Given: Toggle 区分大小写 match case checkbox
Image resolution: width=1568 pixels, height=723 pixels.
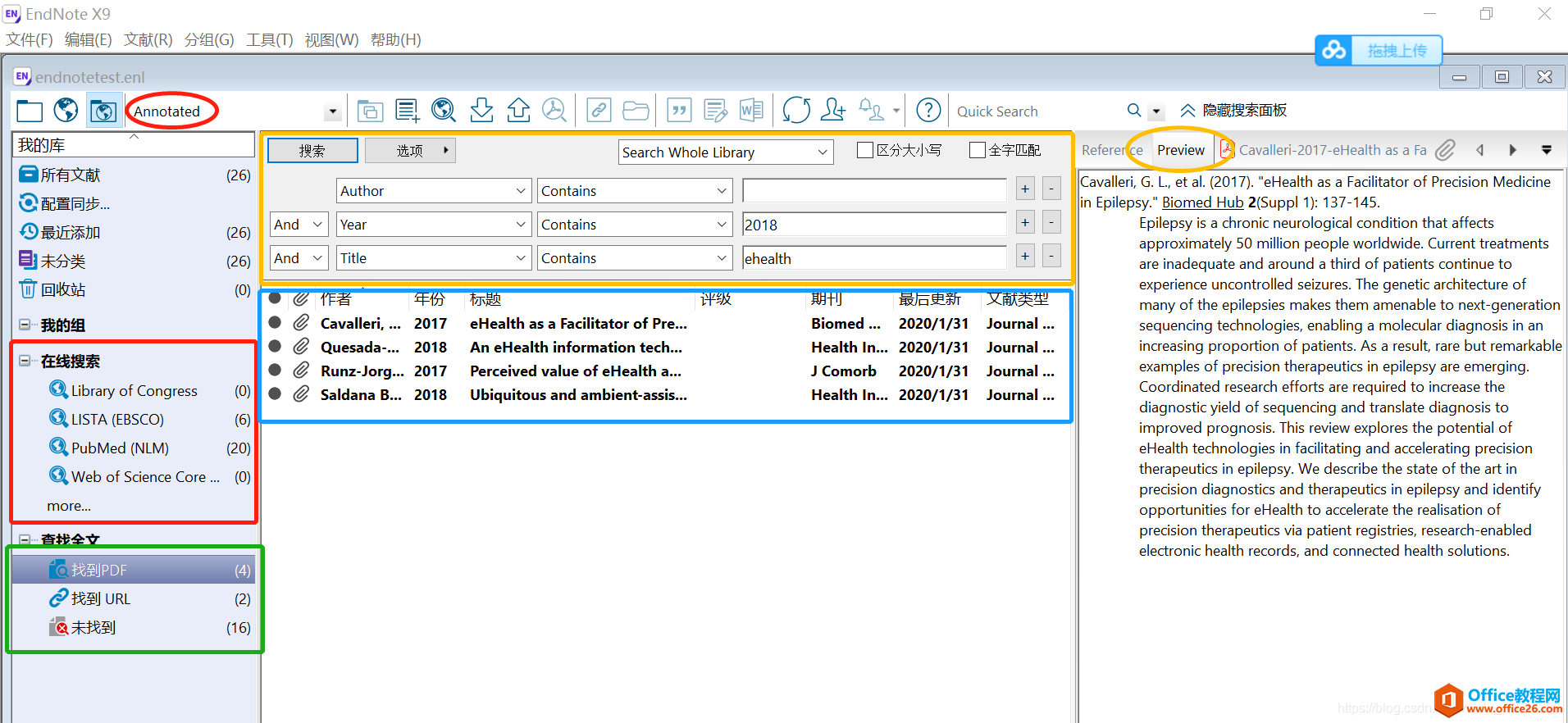Looking at the screenshot, I should tap(864, 150).
